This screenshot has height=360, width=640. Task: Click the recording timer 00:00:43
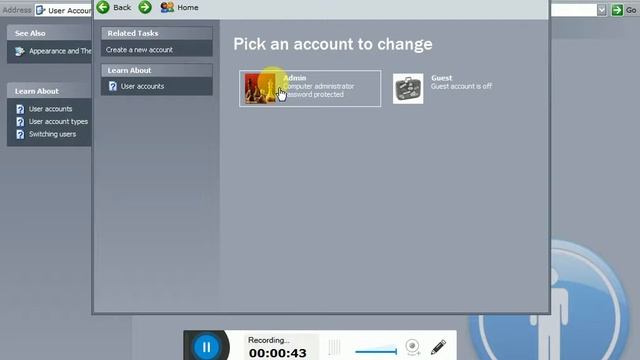pyautogui.click(x=278, y=353)
